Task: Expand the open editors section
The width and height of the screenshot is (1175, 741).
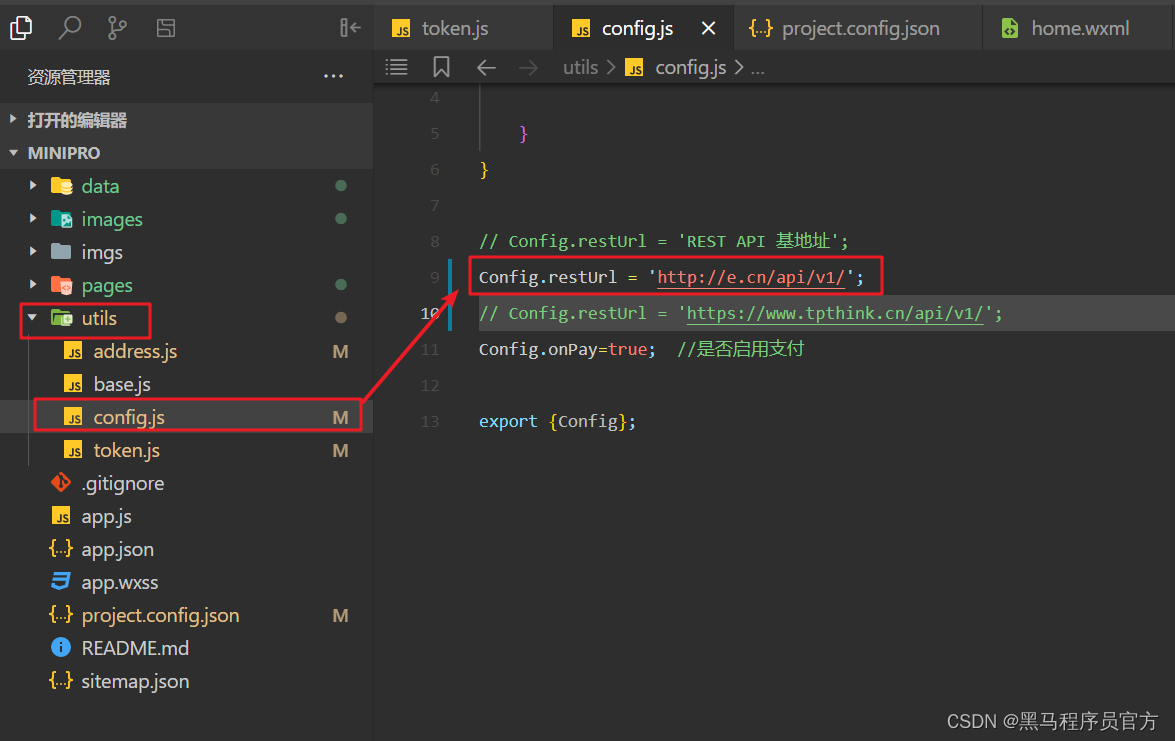Action: point(187,120)
